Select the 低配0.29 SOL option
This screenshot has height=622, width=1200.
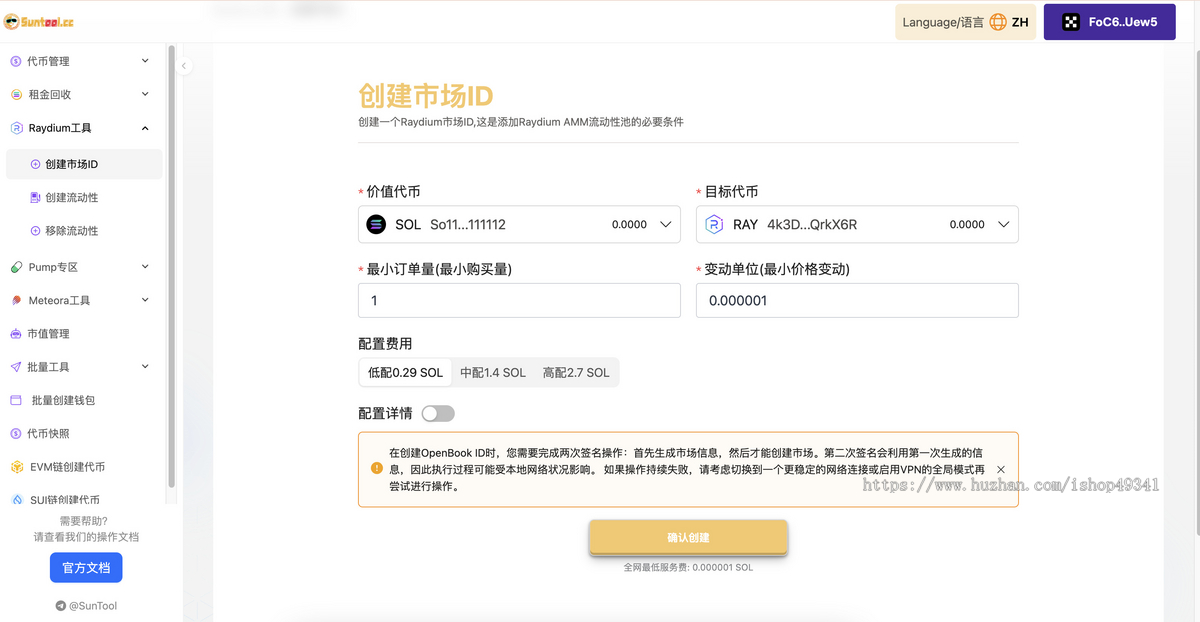point(405,373)
